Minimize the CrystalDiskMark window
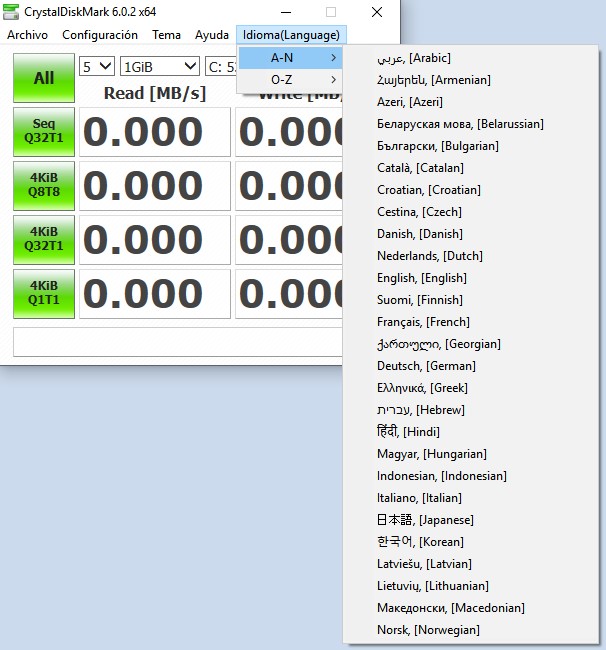This screenshot has height=650, width=606. pyautogui.click(x=286, y=12)
